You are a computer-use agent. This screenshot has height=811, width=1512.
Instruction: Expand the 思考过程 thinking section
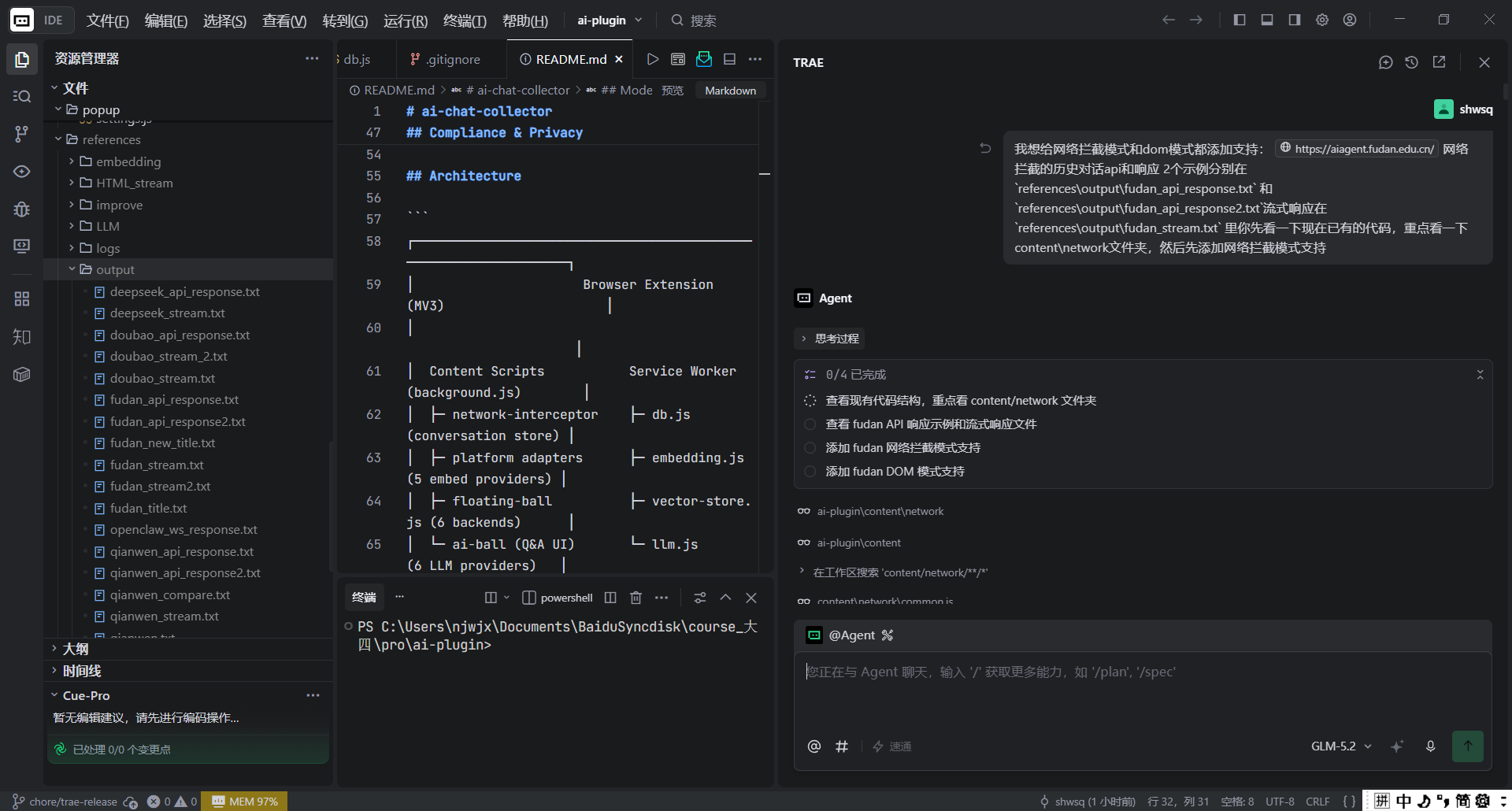(x=830, y=339)
